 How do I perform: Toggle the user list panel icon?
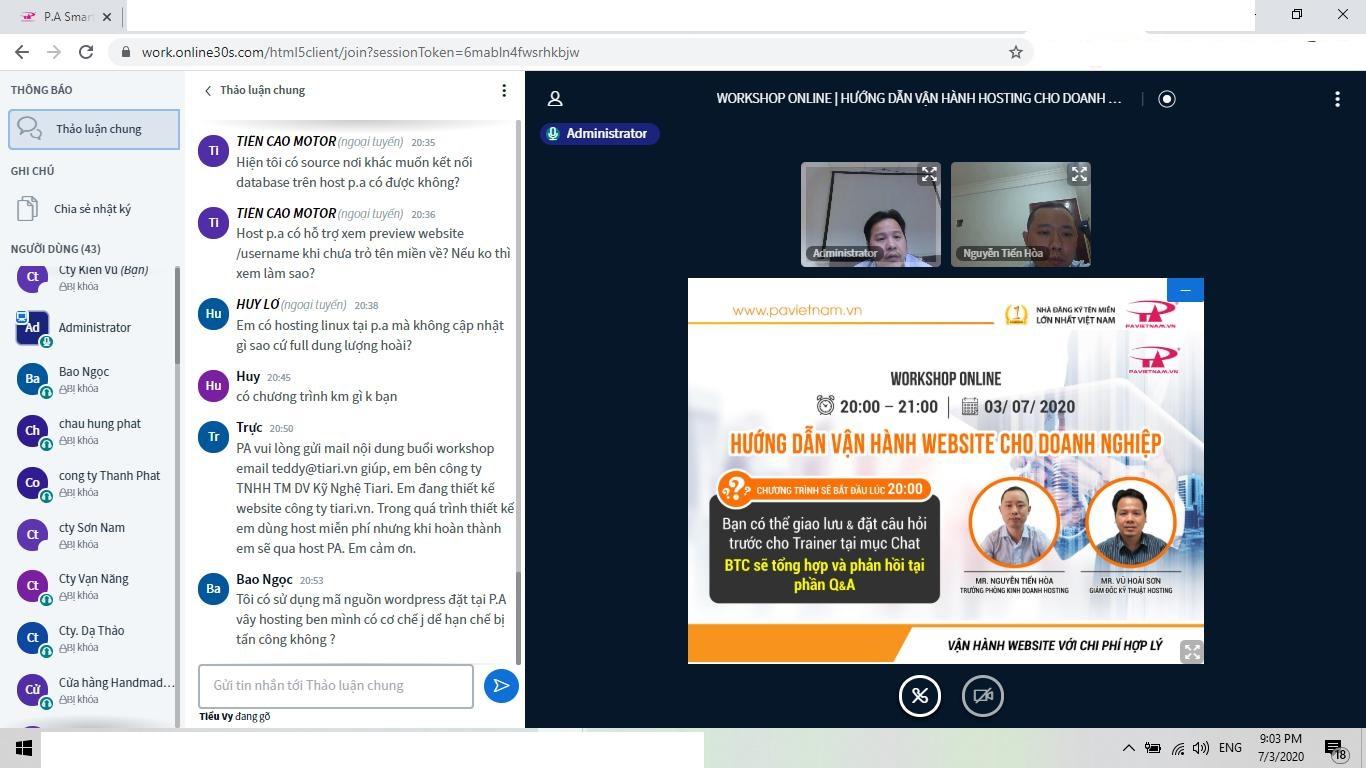point(555,98)
